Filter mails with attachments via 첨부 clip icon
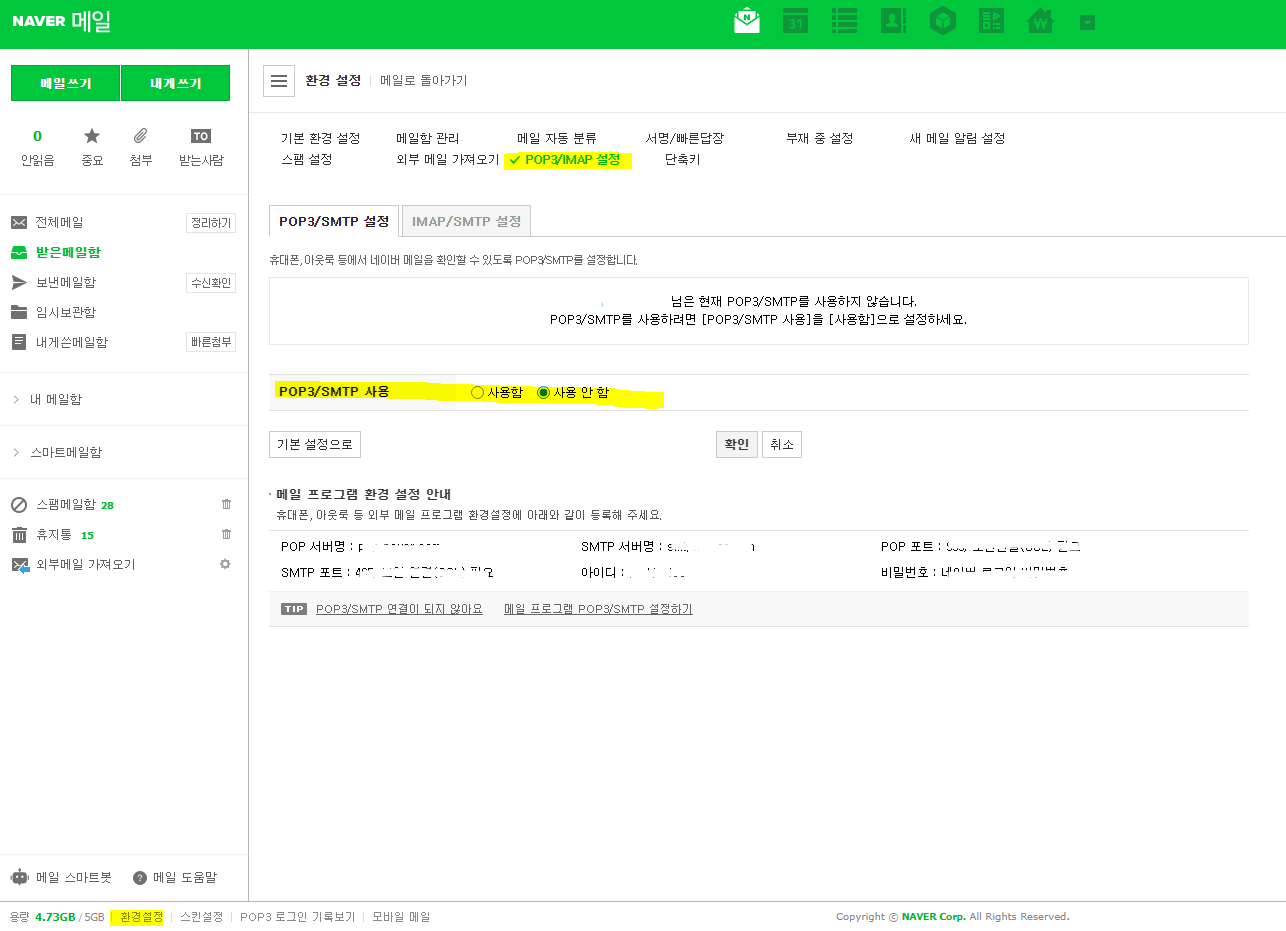The image size is (1286, 931). click(141, 148)
